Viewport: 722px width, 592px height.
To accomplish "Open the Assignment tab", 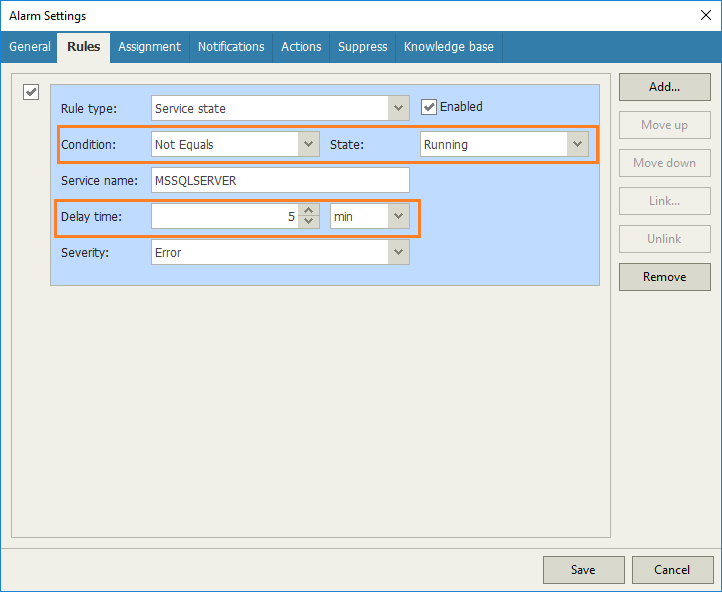I will [x=149, y=47].
